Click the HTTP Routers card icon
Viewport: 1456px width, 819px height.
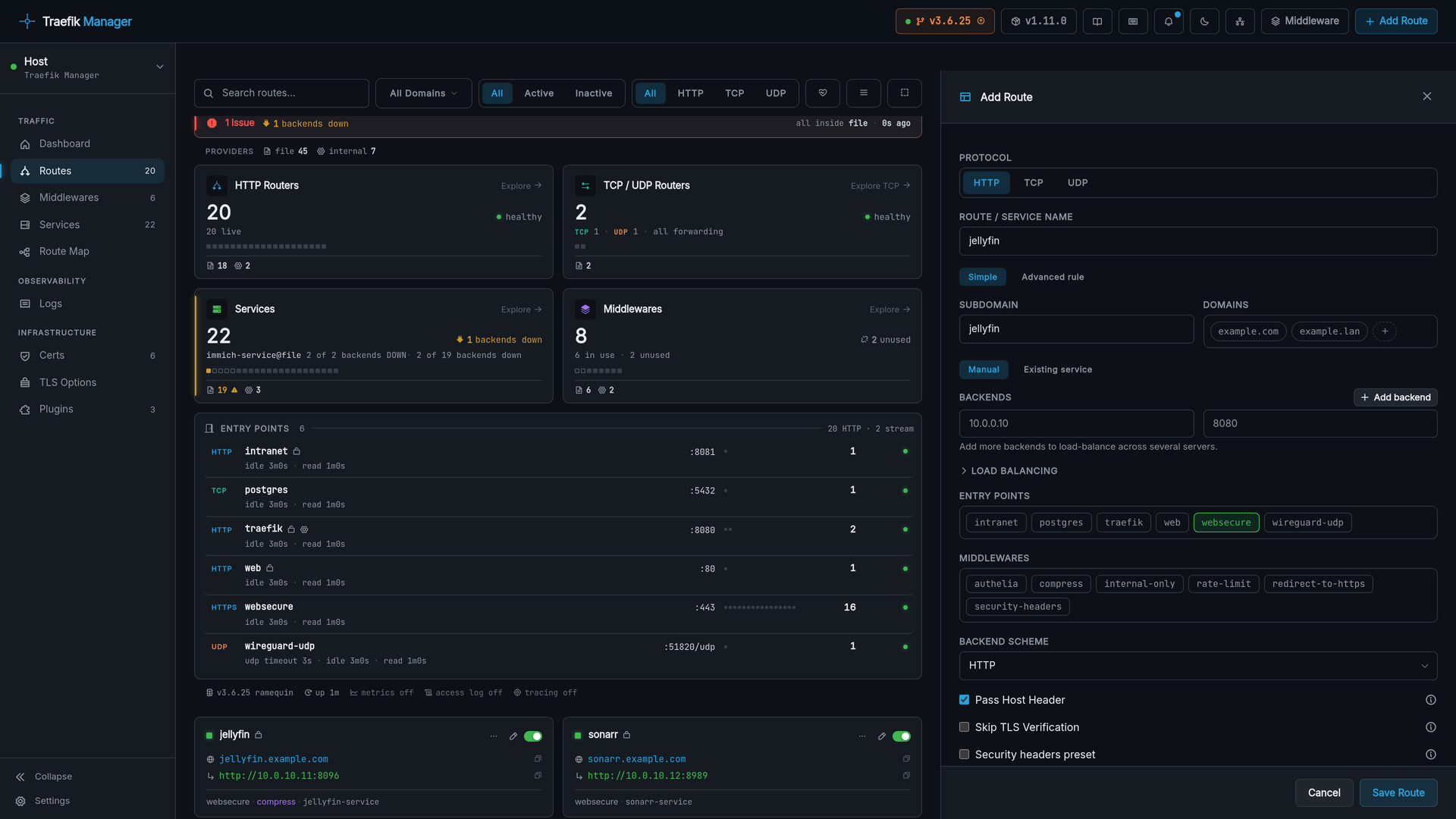coord(217,186)
